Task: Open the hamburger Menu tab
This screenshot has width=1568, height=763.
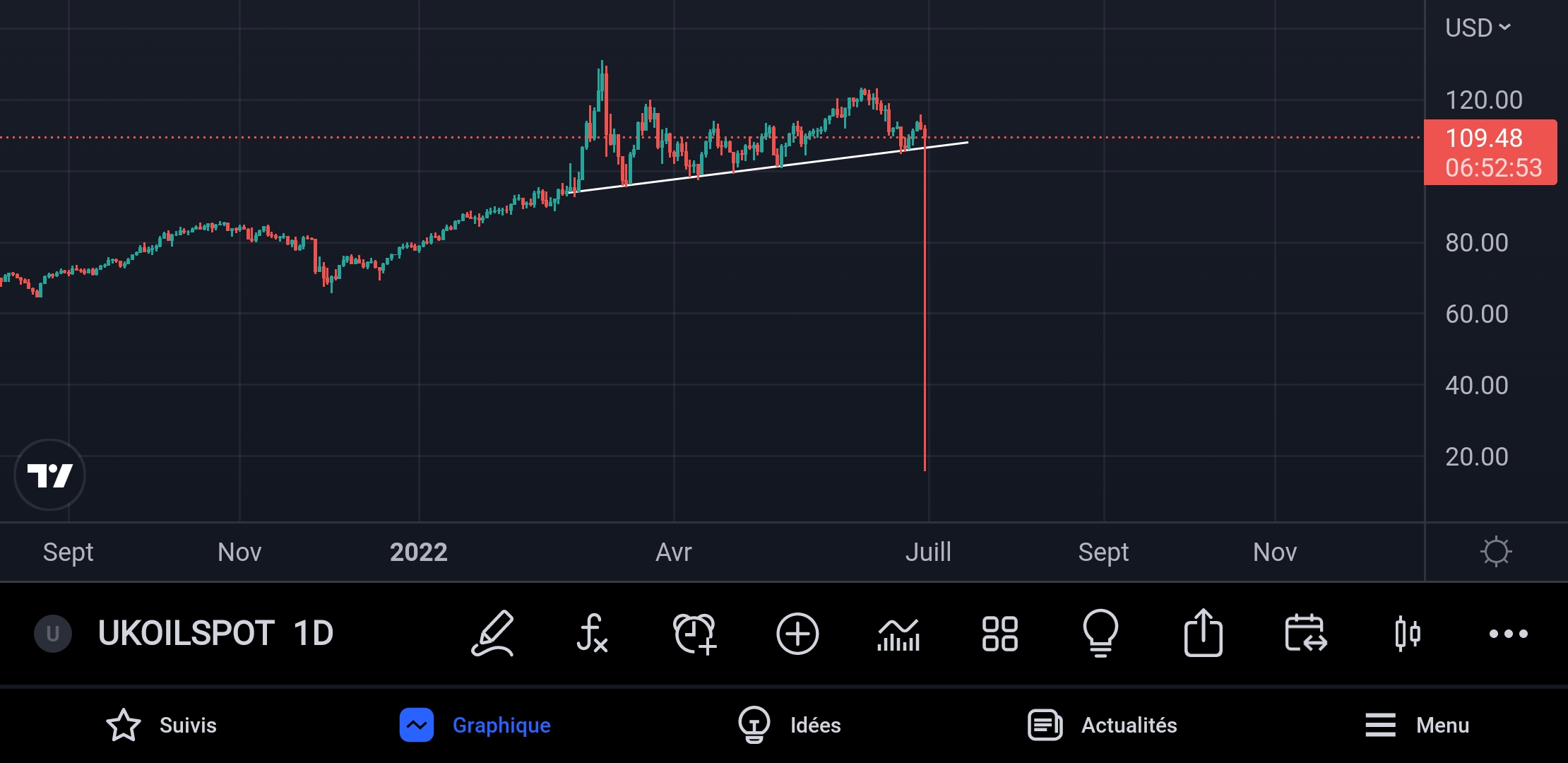Action: (x=1417, y=725)
